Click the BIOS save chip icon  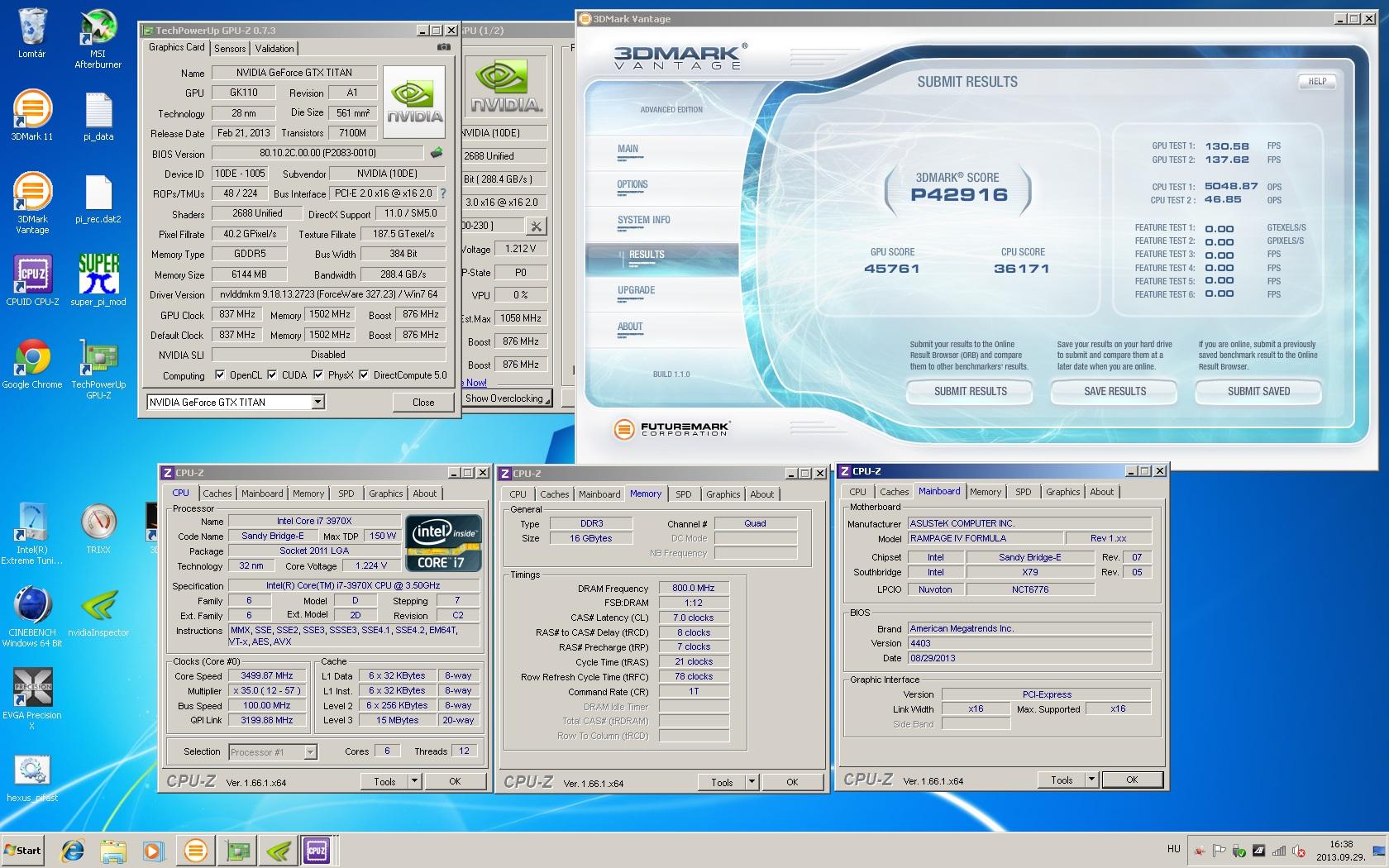point(437,153)
